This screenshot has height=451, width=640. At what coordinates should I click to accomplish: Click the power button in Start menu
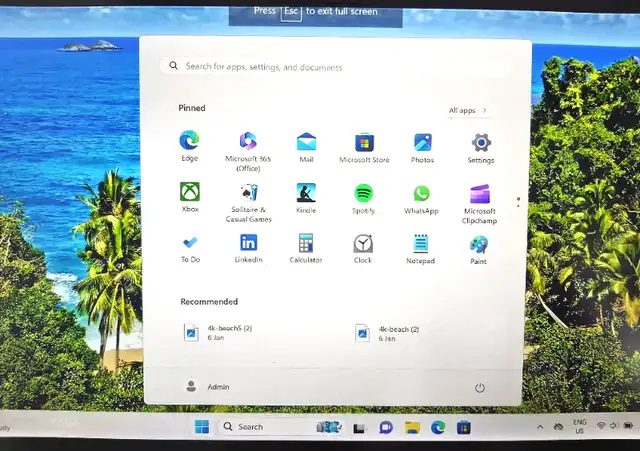pos(480,388)
